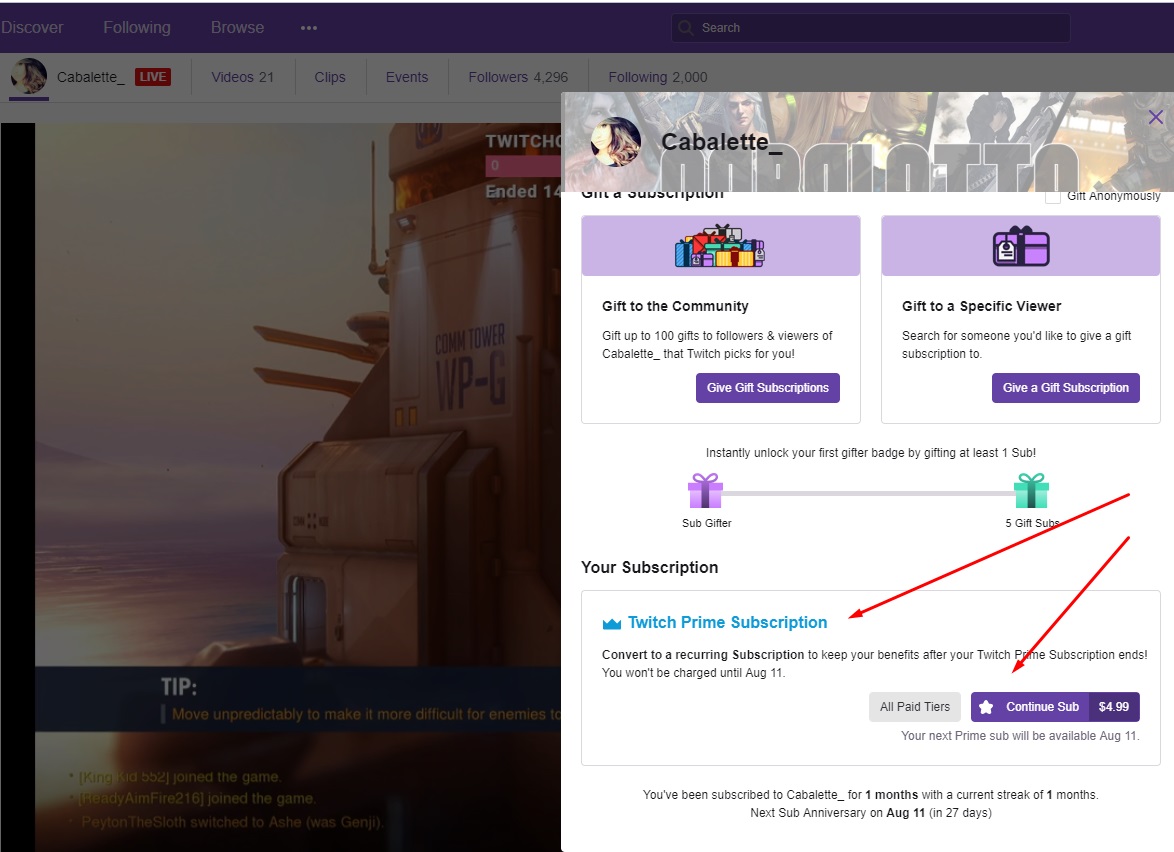Click the Twitch Prime crown icon
Image resolution: width=1174 pixels, height=852 pixels.
point(612,624)
